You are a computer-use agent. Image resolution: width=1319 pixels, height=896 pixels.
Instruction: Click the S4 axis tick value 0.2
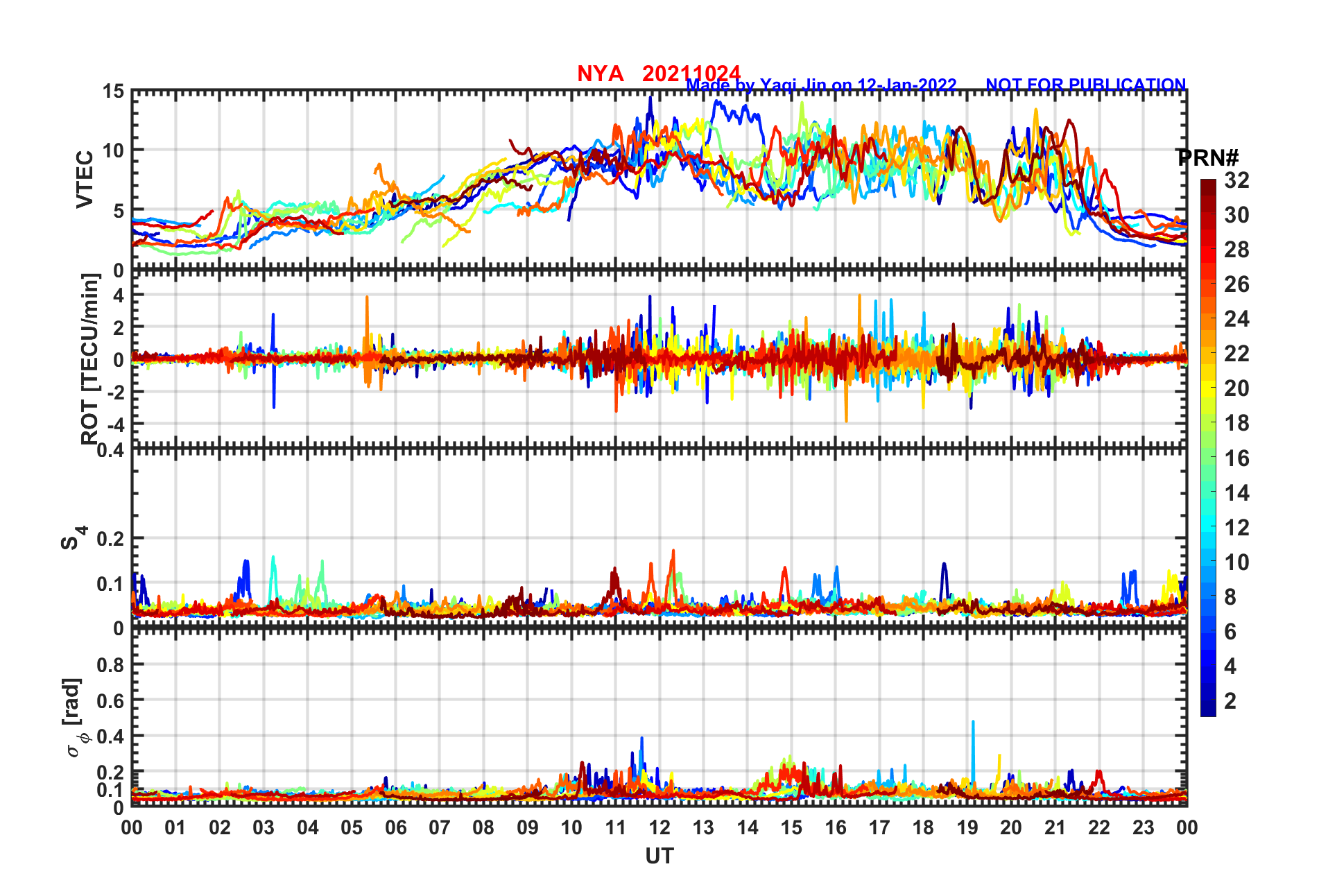(x=111, y=538)
